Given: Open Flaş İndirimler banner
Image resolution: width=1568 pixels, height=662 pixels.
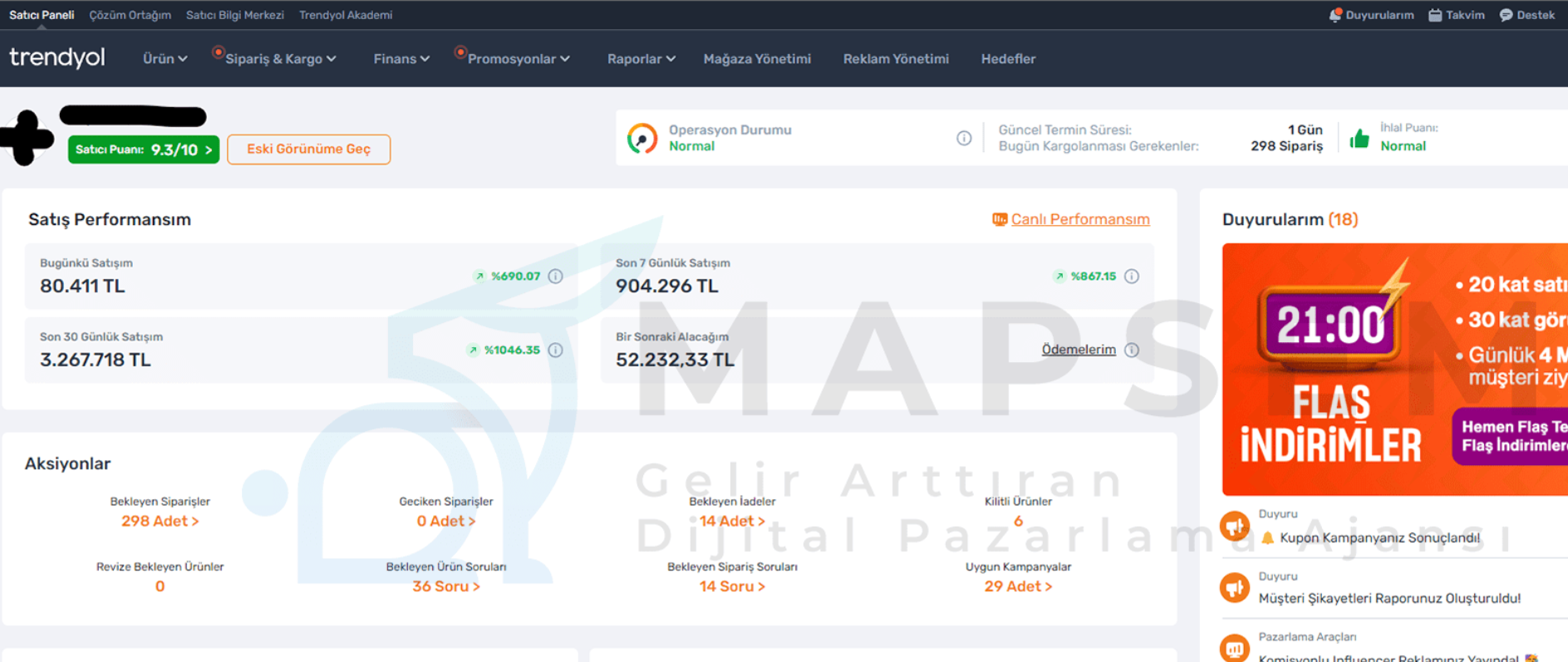Looking at the screenshot, I should click(x=1395, y=370).
